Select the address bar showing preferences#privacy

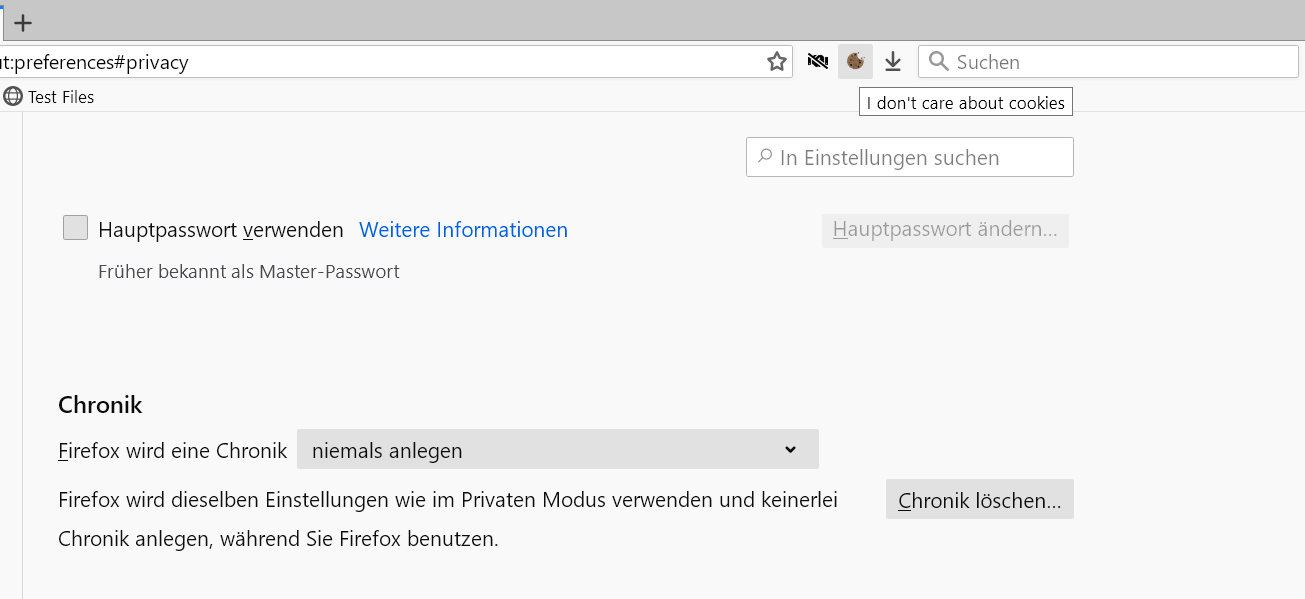[380, 62]
